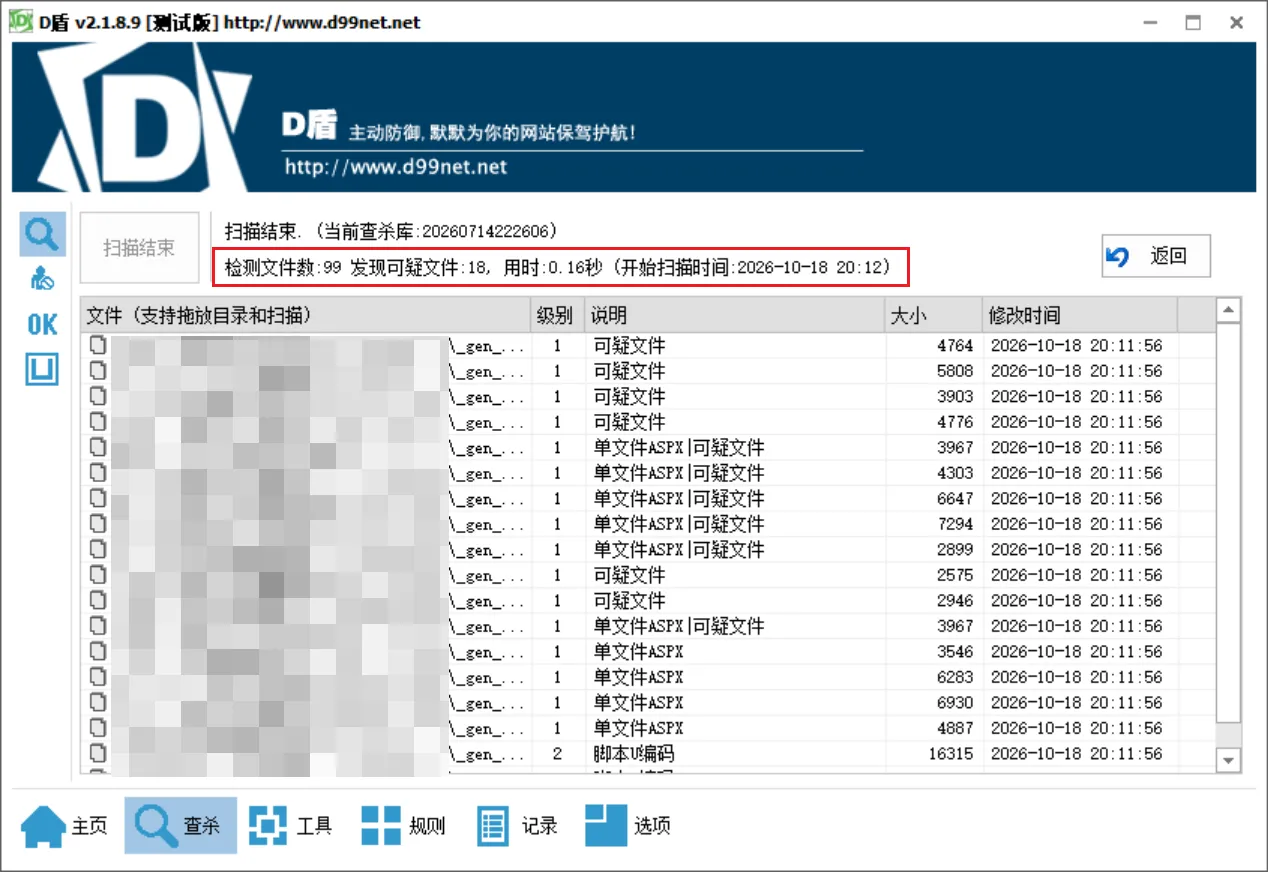Minimize the D盾 window

(1148, 22)
